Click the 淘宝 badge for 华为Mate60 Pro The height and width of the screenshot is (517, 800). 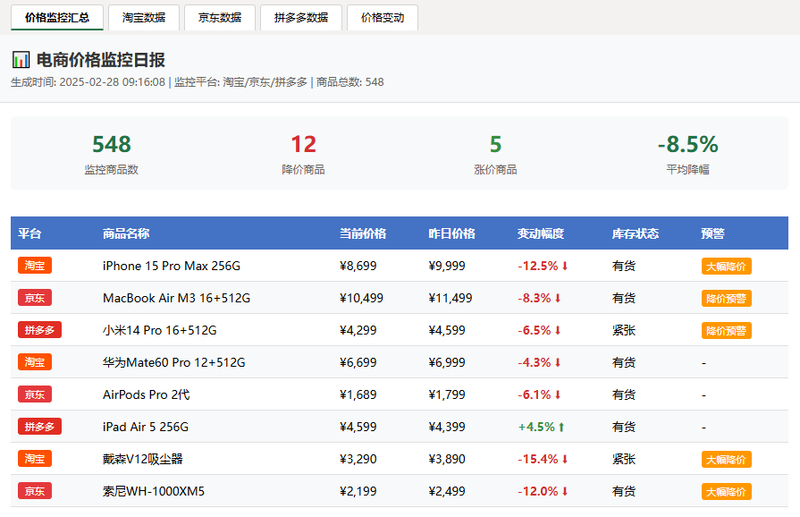coord(35,362)
